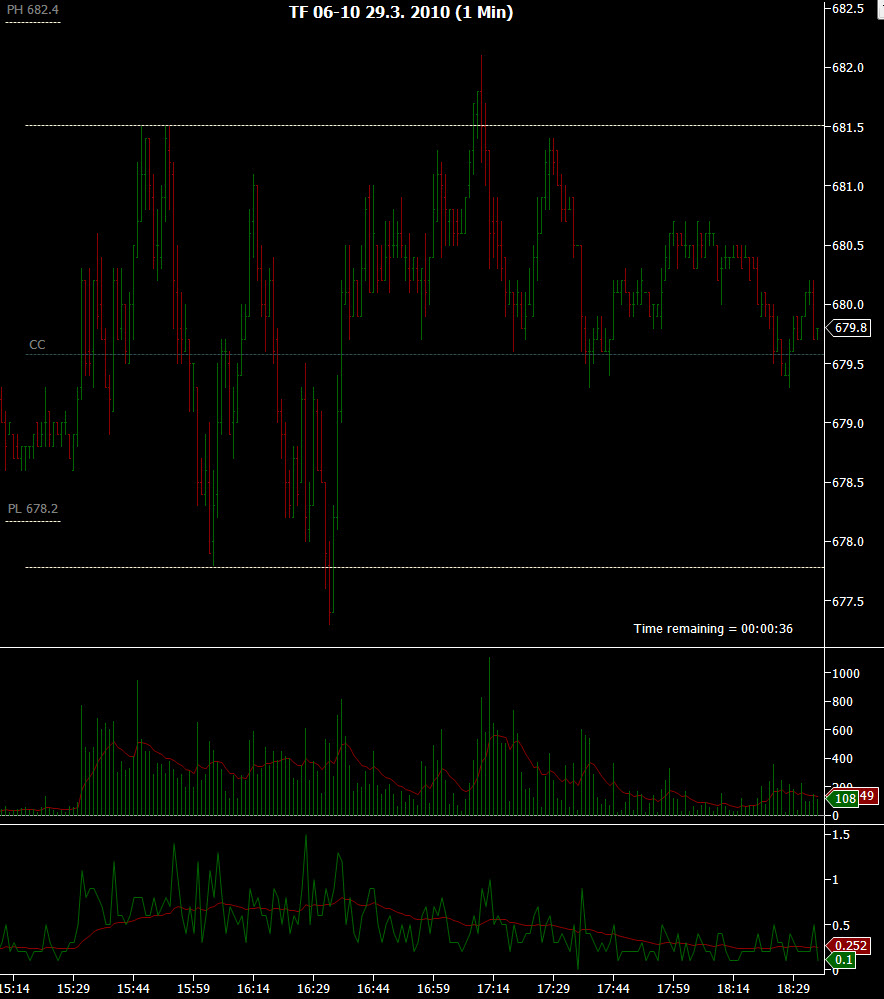Click the 1000 volume axis label
Screen dimensions: 884x999
tap(846, 673)
